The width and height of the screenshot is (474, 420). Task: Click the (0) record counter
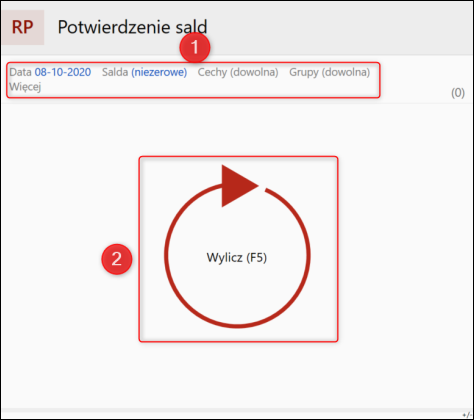click(458, 93)
